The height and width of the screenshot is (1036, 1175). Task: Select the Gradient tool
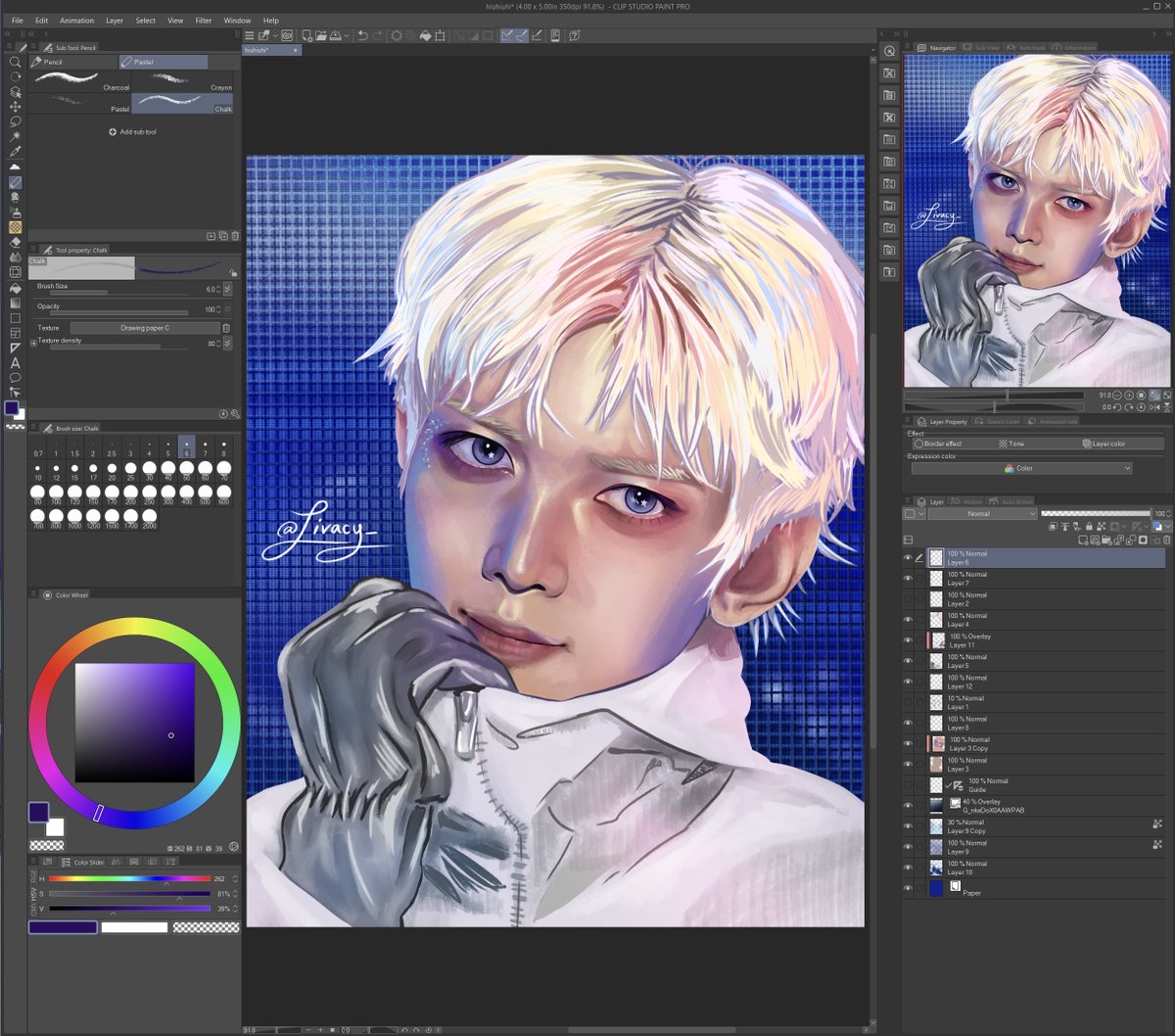click(x=15, y=303)
